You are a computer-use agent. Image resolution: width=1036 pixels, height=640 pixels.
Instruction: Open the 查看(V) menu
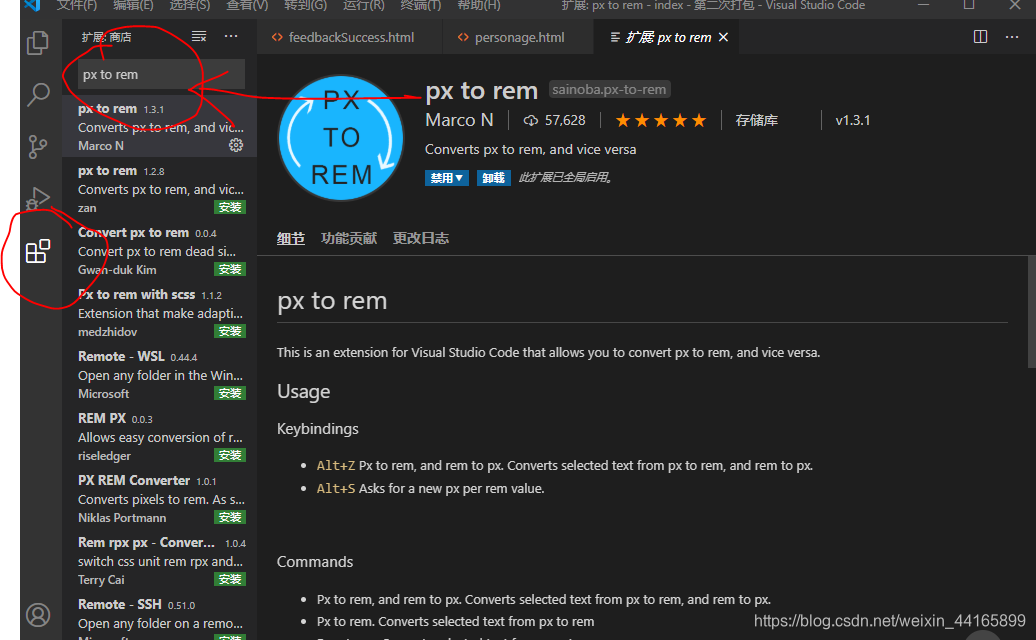[x=247, y=5]
